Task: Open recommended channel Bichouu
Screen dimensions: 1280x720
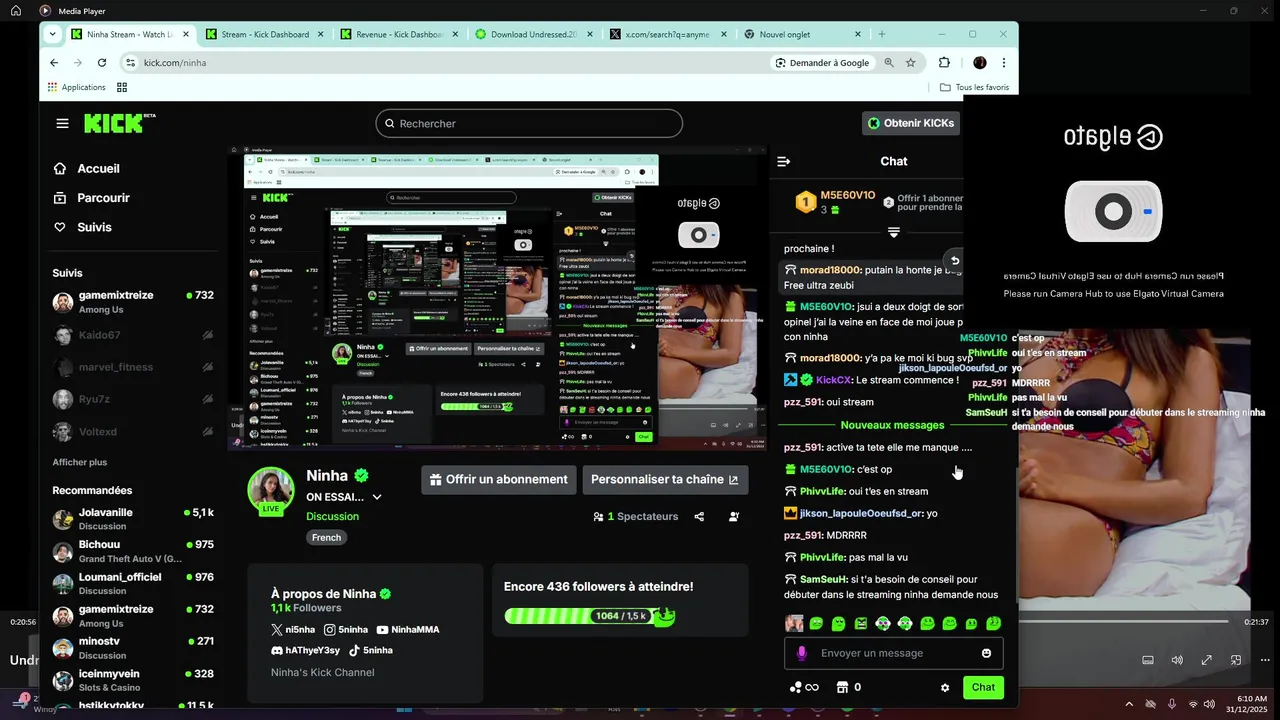Action: point(133,551)
